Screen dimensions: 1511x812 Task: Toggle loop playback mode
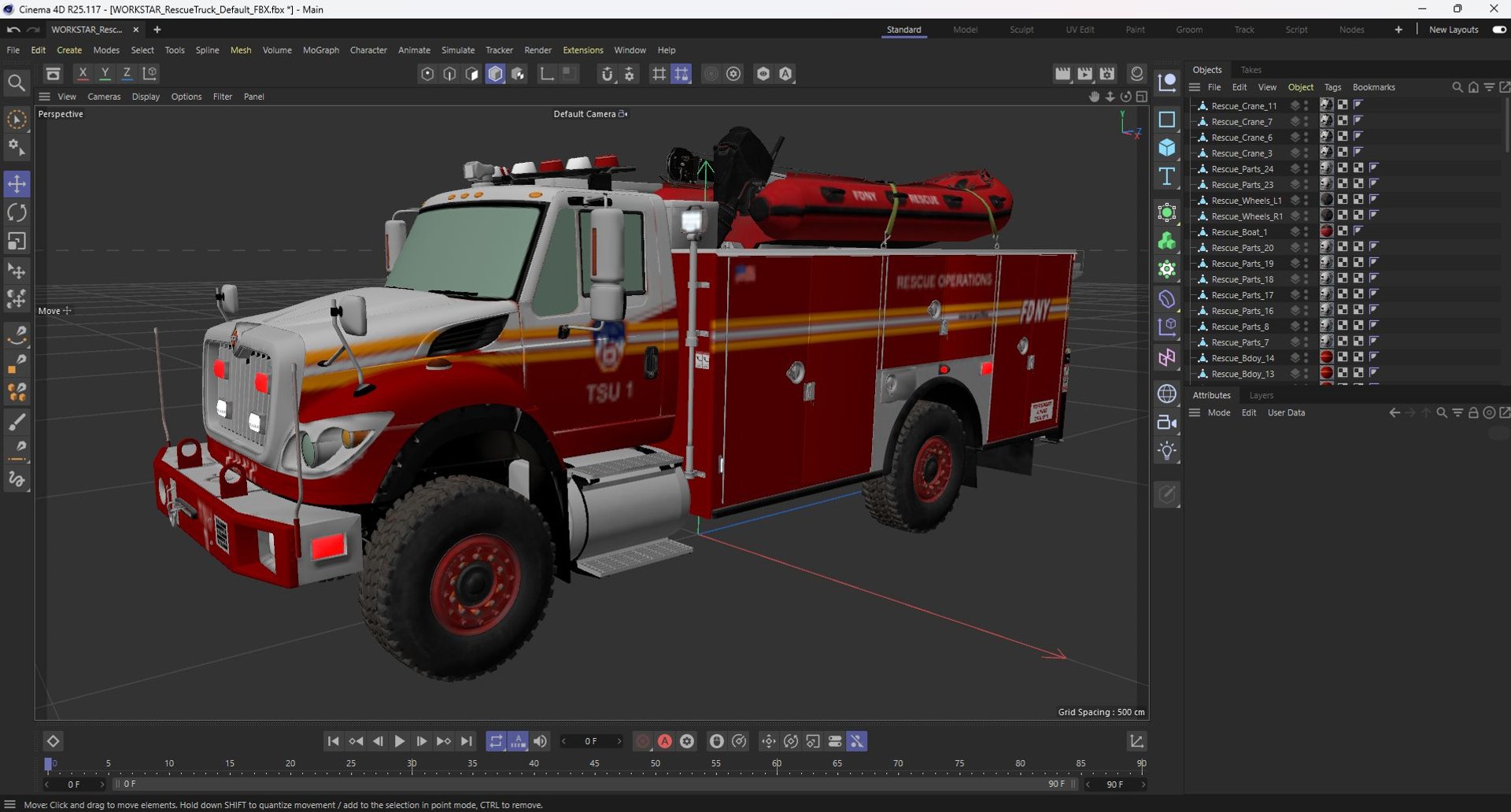coord(496,741)
